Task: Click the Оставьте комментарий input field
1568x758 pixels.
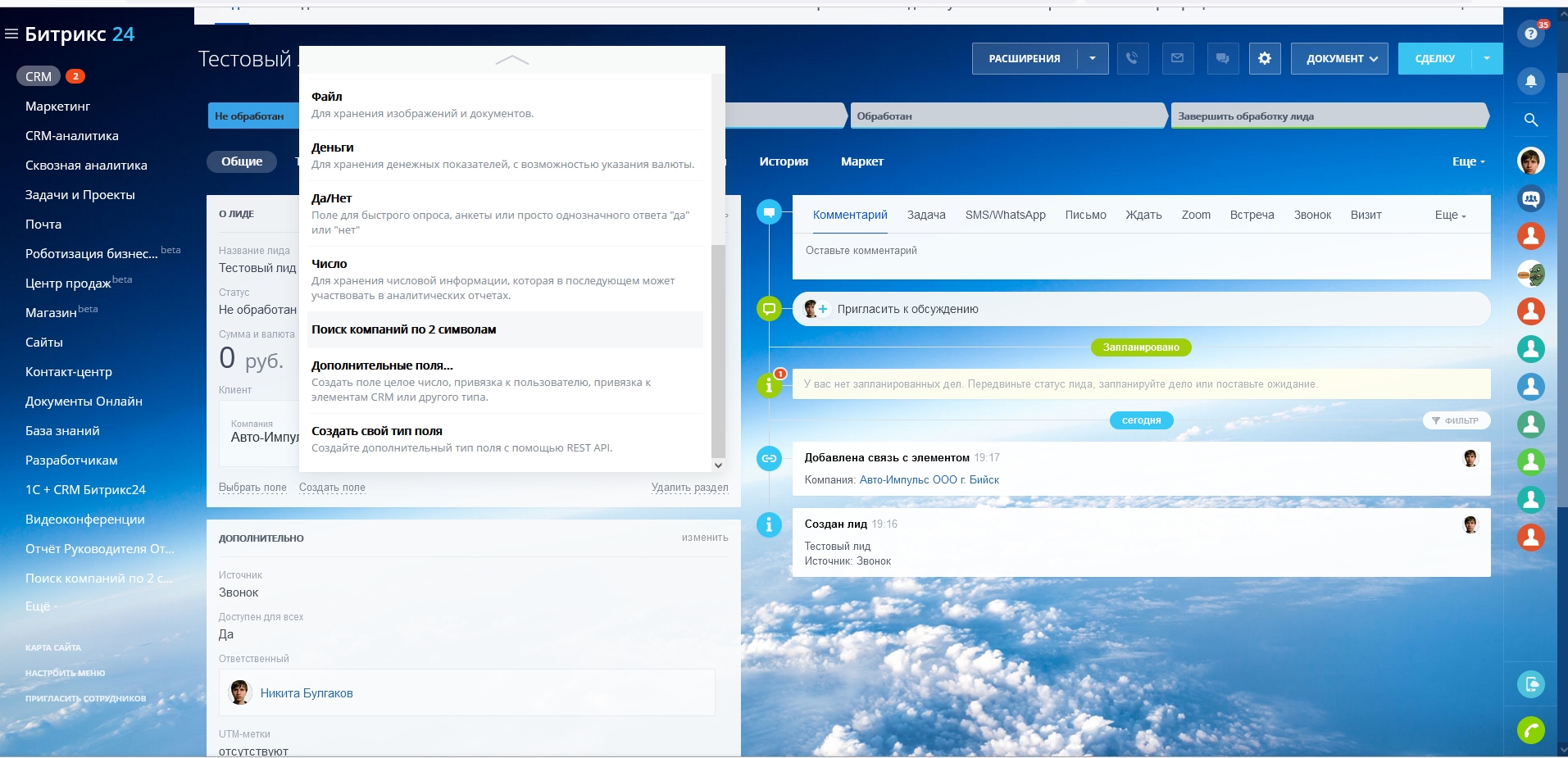Action: pos(1139,251)
